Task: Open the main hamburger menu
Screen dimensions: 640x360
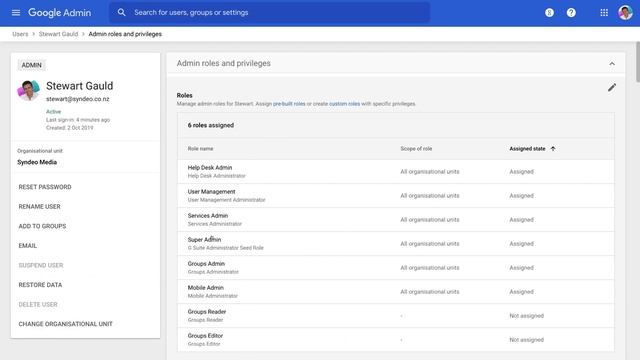Action: point(16,13)
